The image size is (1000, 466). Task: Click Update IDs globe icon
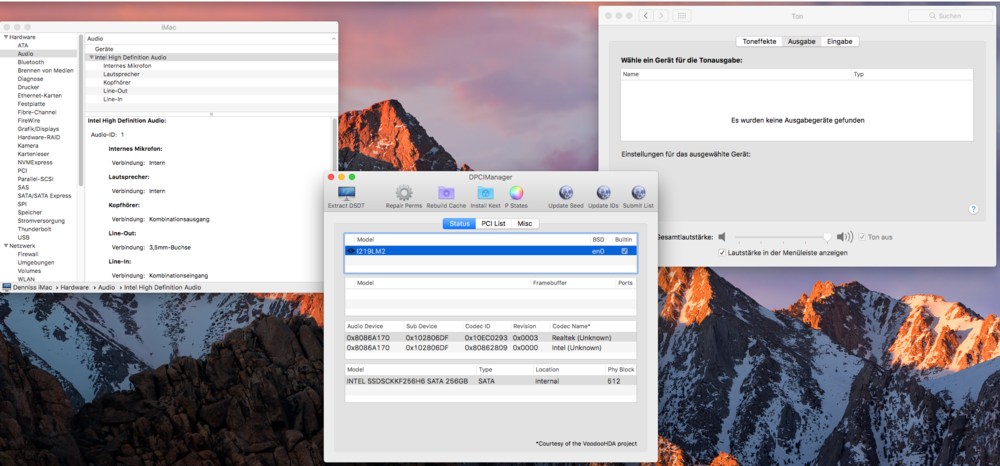coord(603,193)
